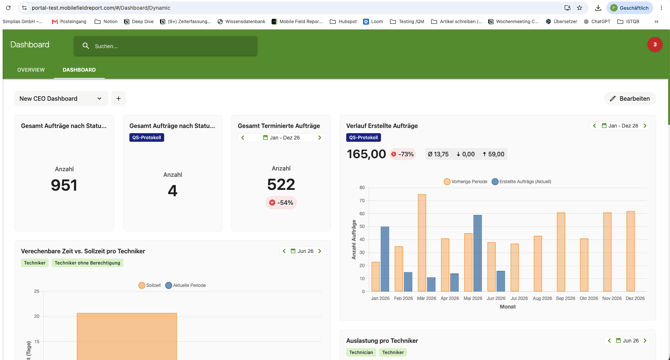Open the Loom bookmark
Image resolution: width=670 pixels, height=360 pixels.
[x=373, y=21]
